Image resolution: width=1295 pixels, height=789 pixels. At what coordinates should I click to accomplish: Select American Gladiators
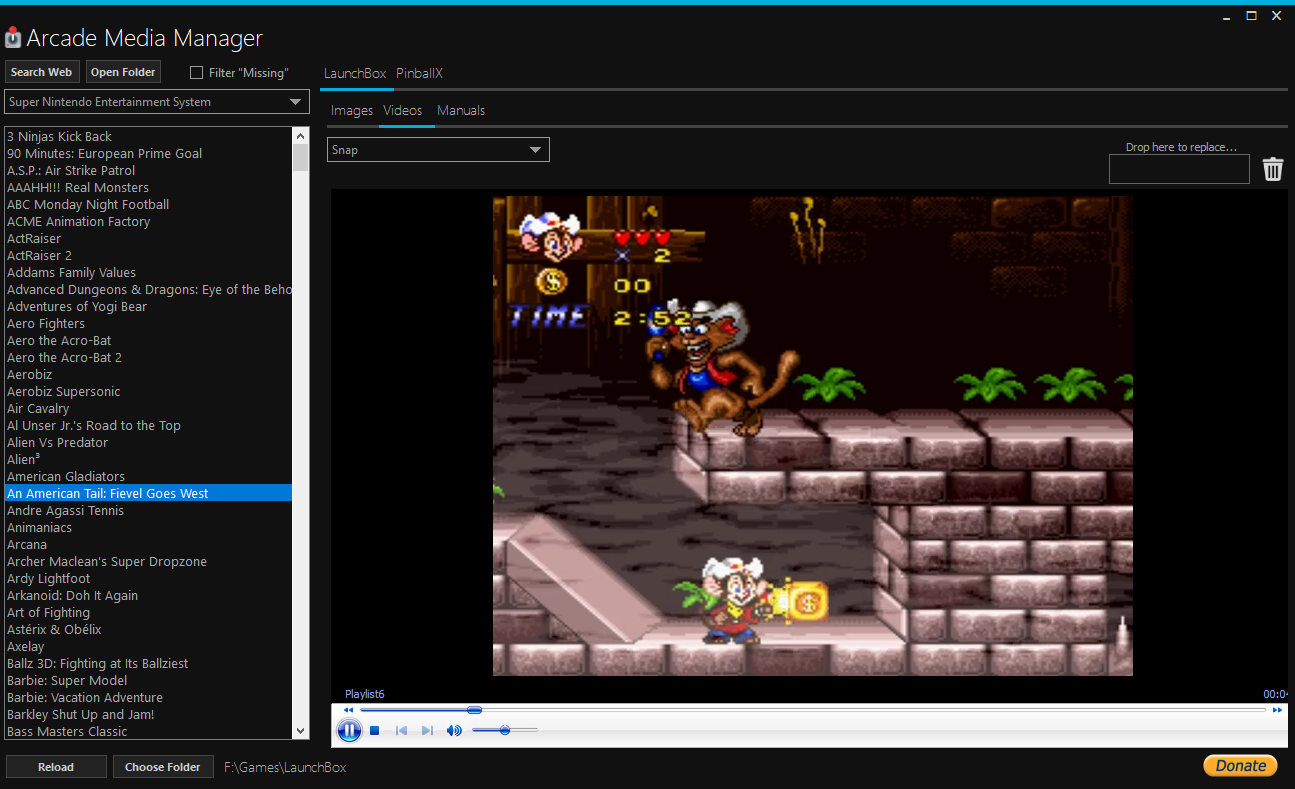(149, 476)
